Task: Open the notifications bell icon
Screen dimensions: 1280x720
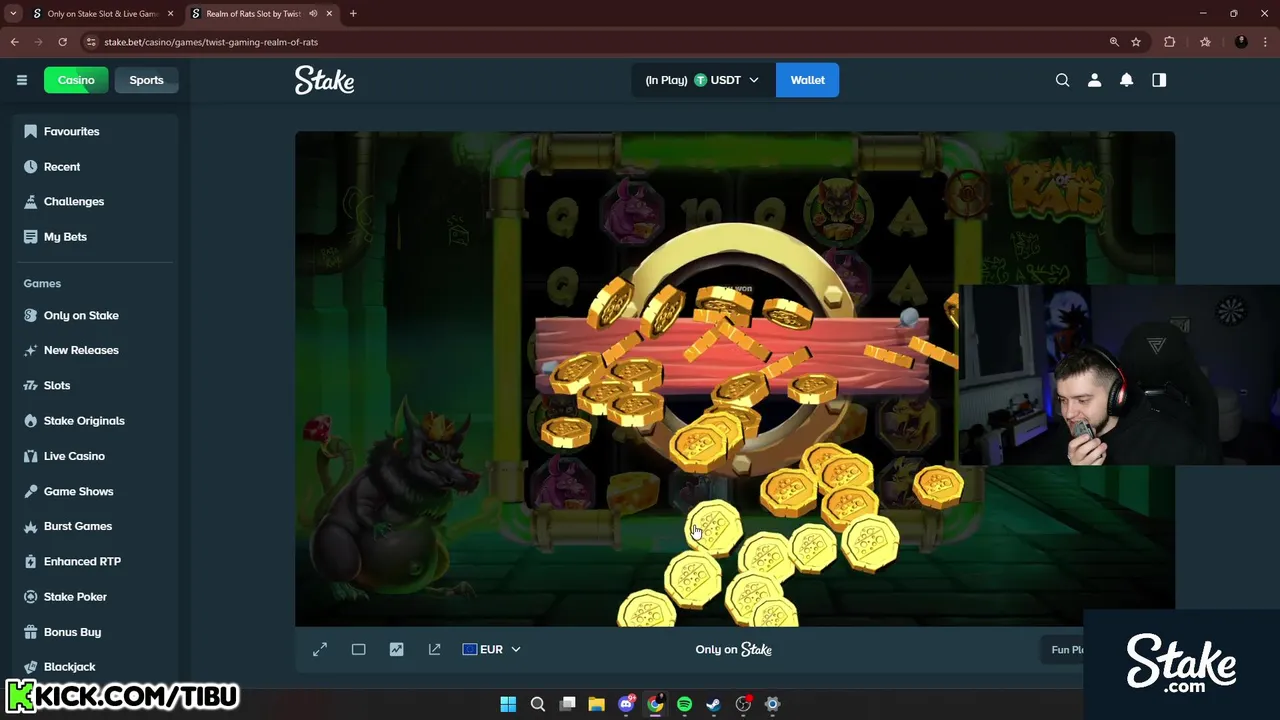Action: pyautogui.click(x=1126, y=80)
